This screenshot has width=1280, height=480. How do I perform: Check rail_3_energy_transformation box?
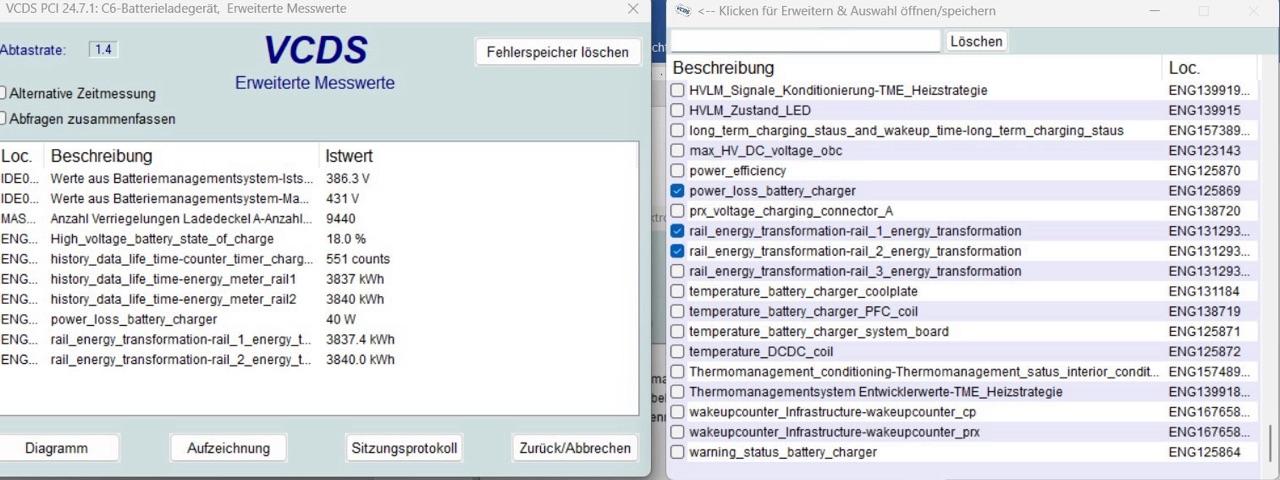pyautogui.click(x=678, y=271)
